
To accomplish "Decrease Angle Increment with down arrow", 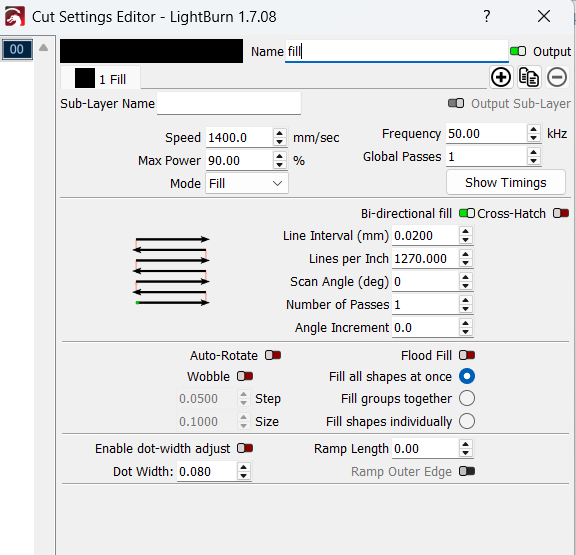I will (x=465, y=332).
